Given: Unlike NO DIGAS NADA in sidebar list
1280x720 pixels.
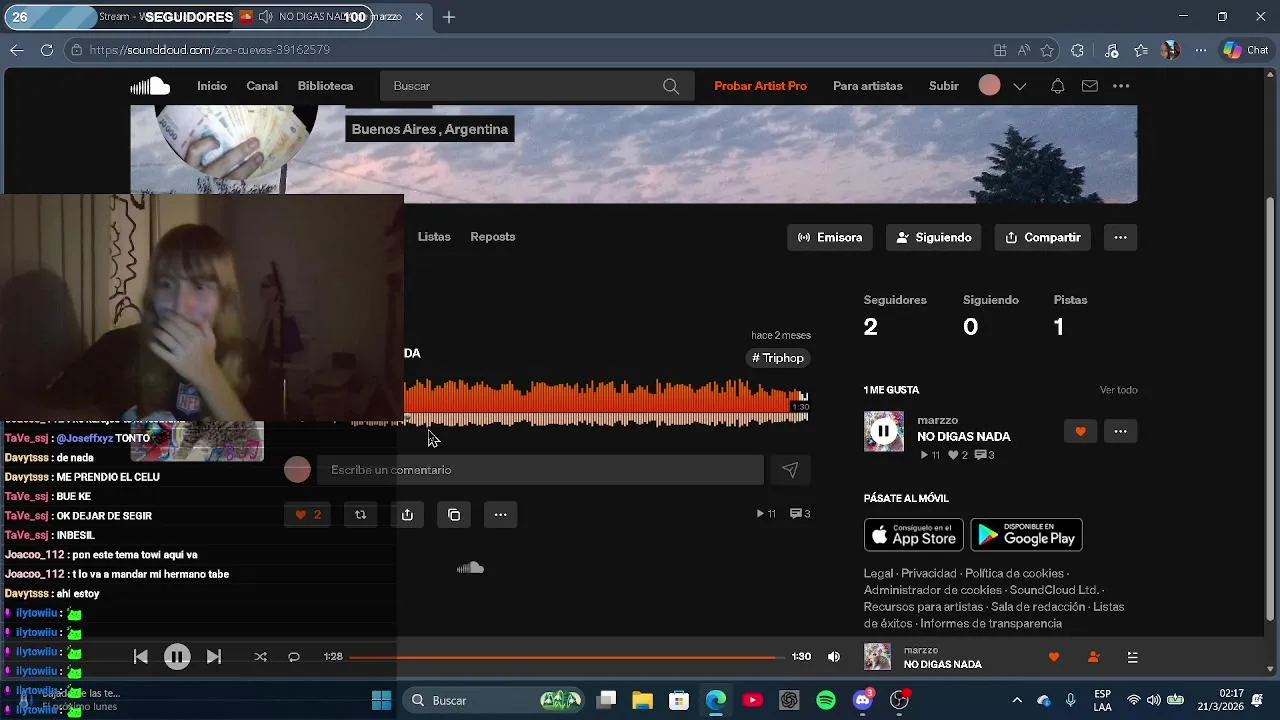Looking at the screenshot, I should click(1080, 431).
